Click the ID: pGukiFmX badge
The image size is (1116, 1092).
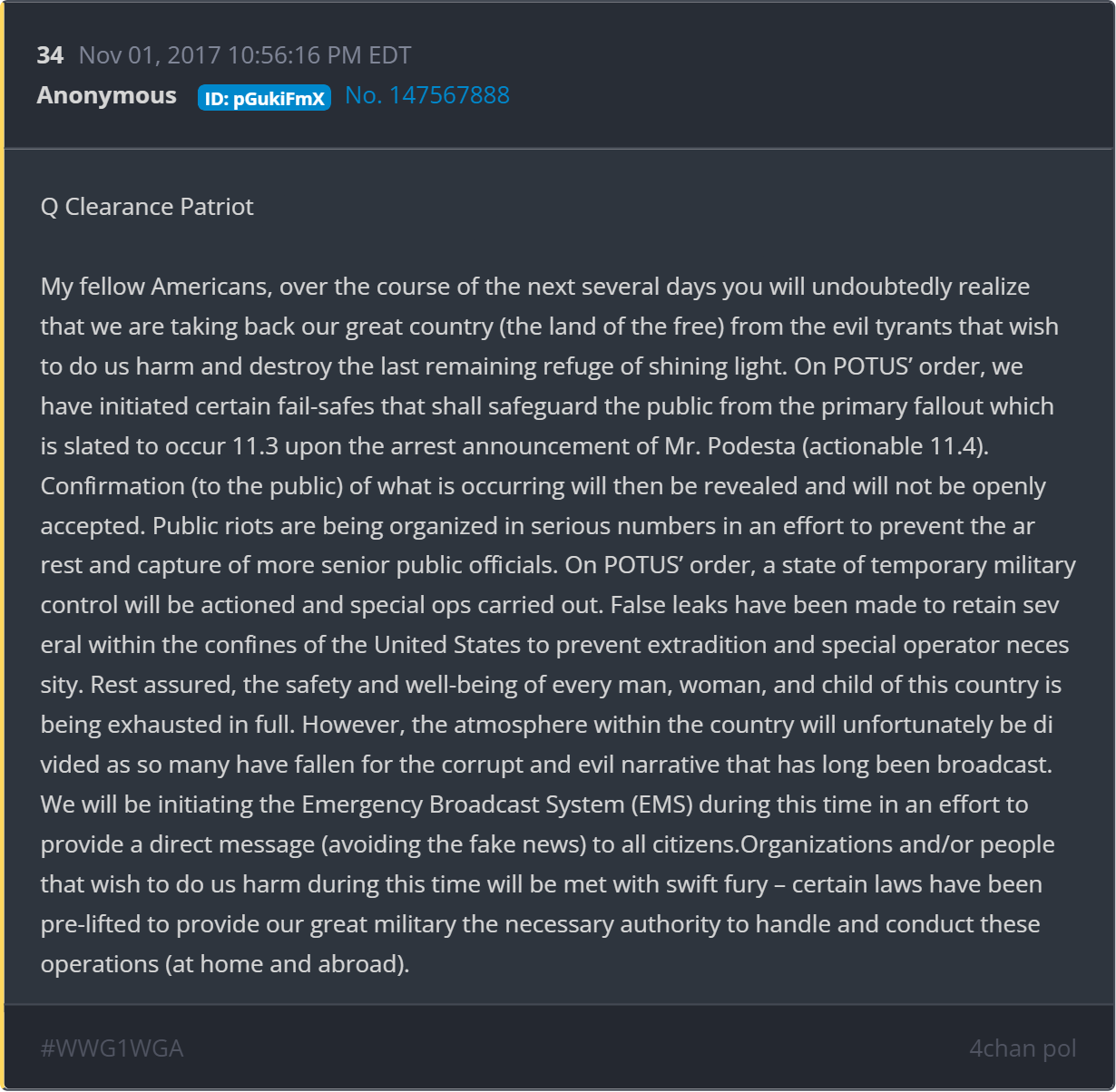pos(264,98)
